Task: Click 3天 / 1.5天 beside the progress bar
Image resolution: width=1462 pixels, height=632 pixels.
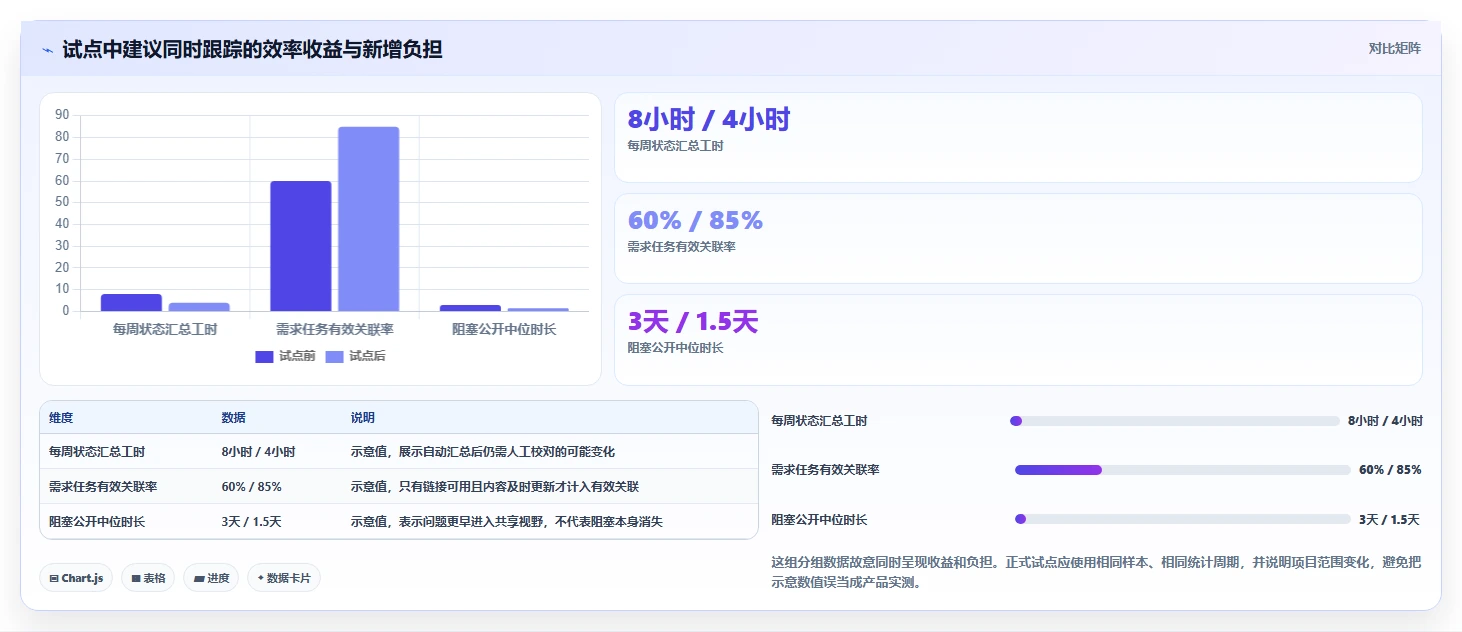Action: 1389,520
